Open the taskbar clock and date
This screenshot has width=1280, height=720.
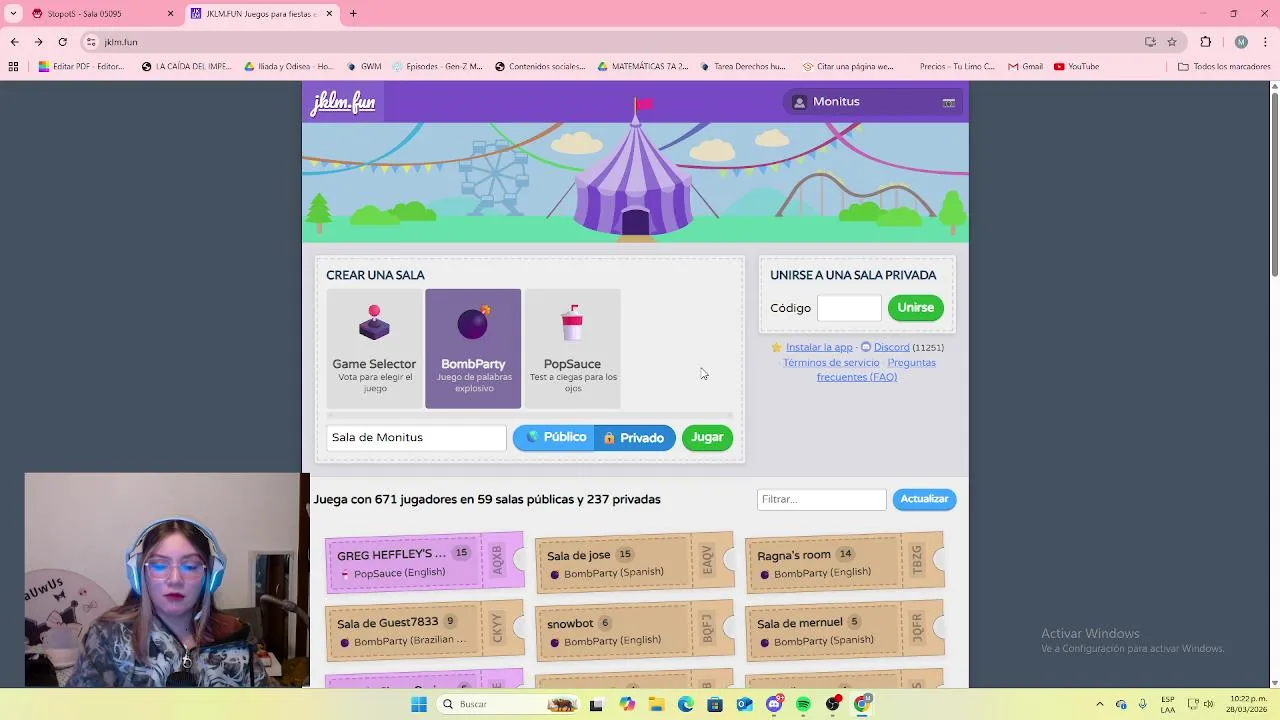[1248, 704]
